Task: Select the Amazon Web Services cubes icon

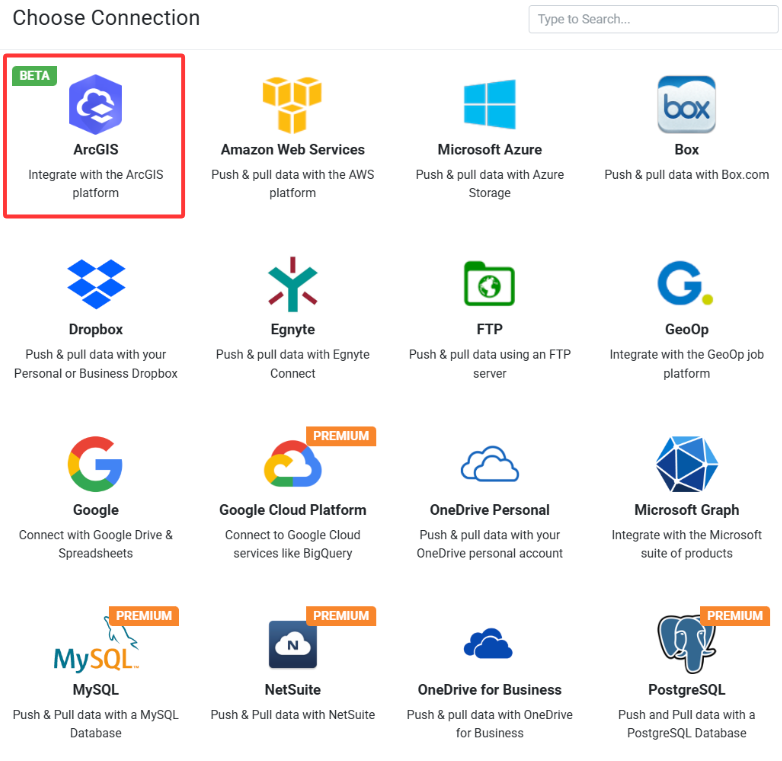Action: pyautogui.click(x=292, y=105)
